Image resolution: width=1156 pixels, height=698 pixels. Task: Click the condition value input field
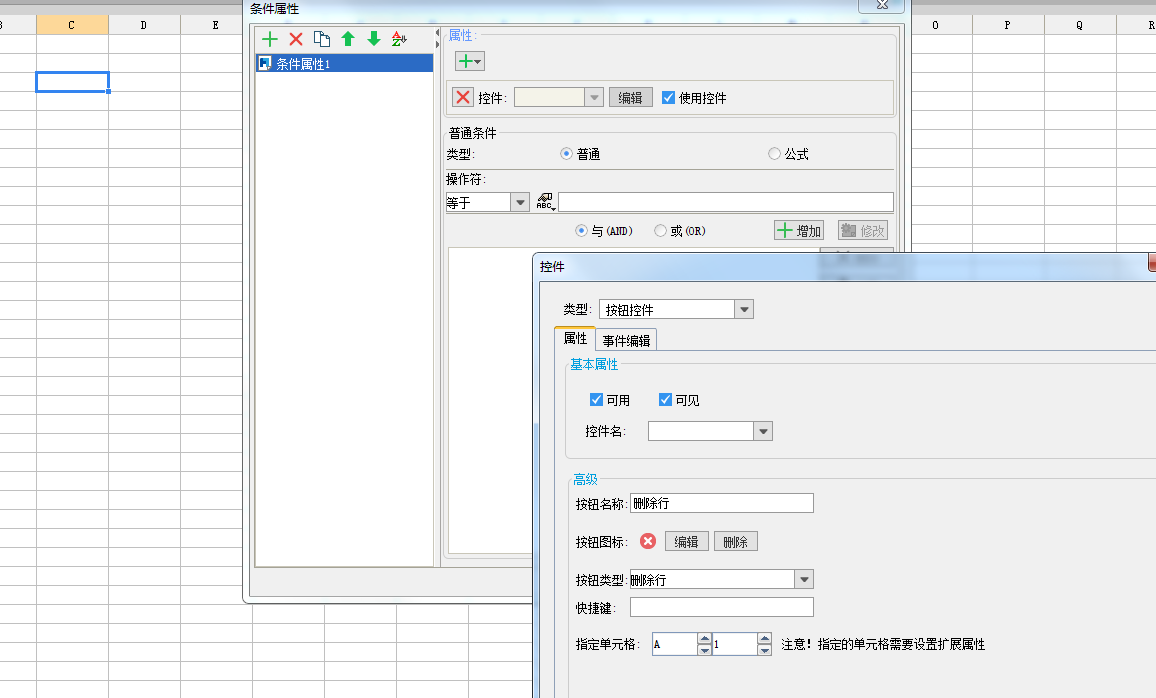[x=725, y=202]
